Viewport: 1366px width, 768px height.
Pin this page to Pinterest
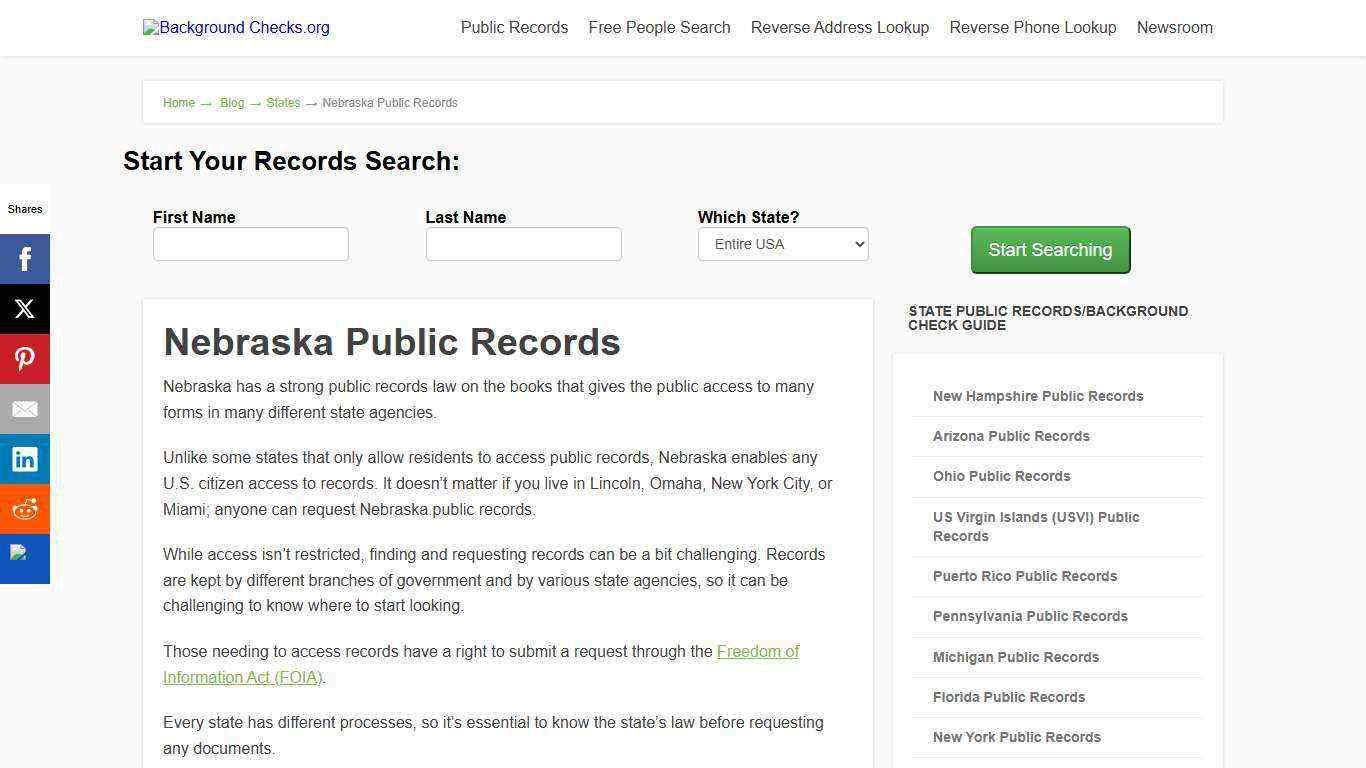25,358
